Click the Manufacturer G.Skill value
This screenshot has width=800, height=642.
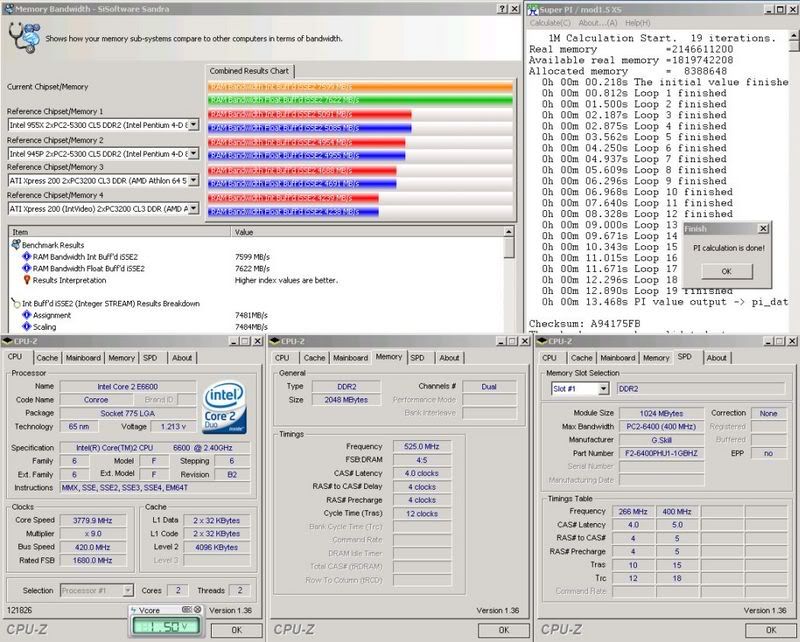point(661,440)
